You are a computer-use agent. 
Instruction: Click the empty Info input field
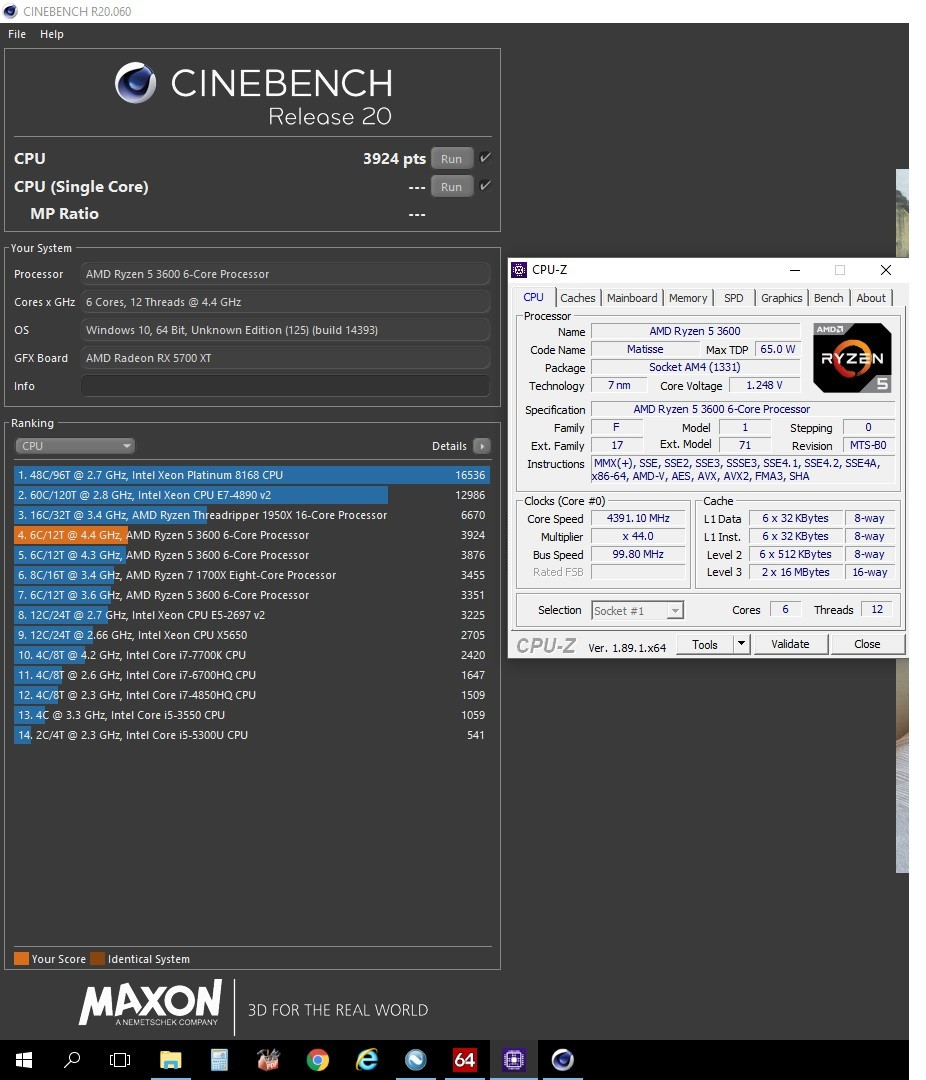285,386
